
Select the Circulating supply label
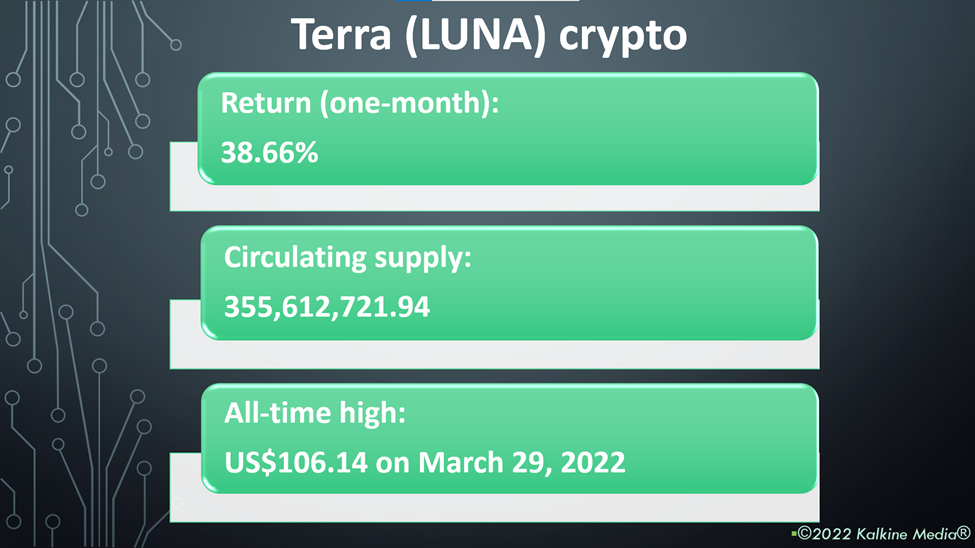coord(348,258)
